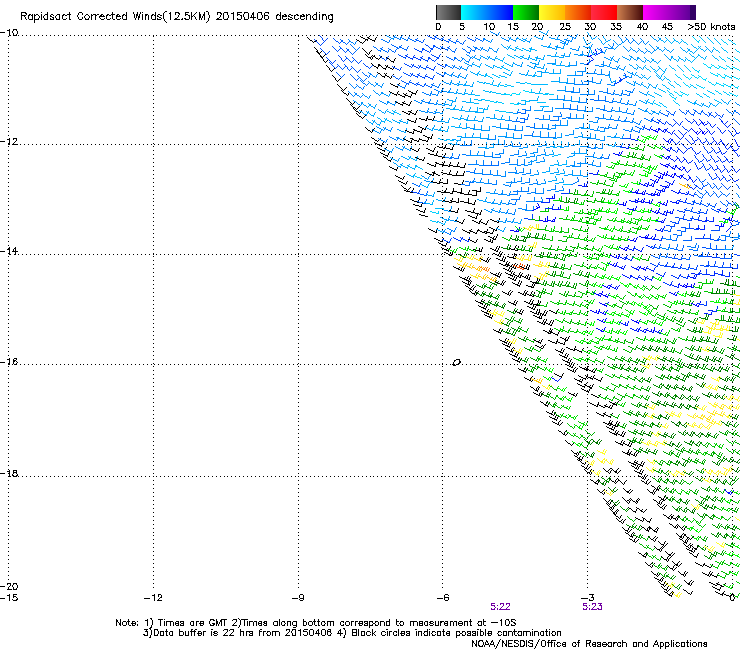Click the '>50 knots' legend label
This screenshot has width=740, height=650.
click(x=711, y=27)
